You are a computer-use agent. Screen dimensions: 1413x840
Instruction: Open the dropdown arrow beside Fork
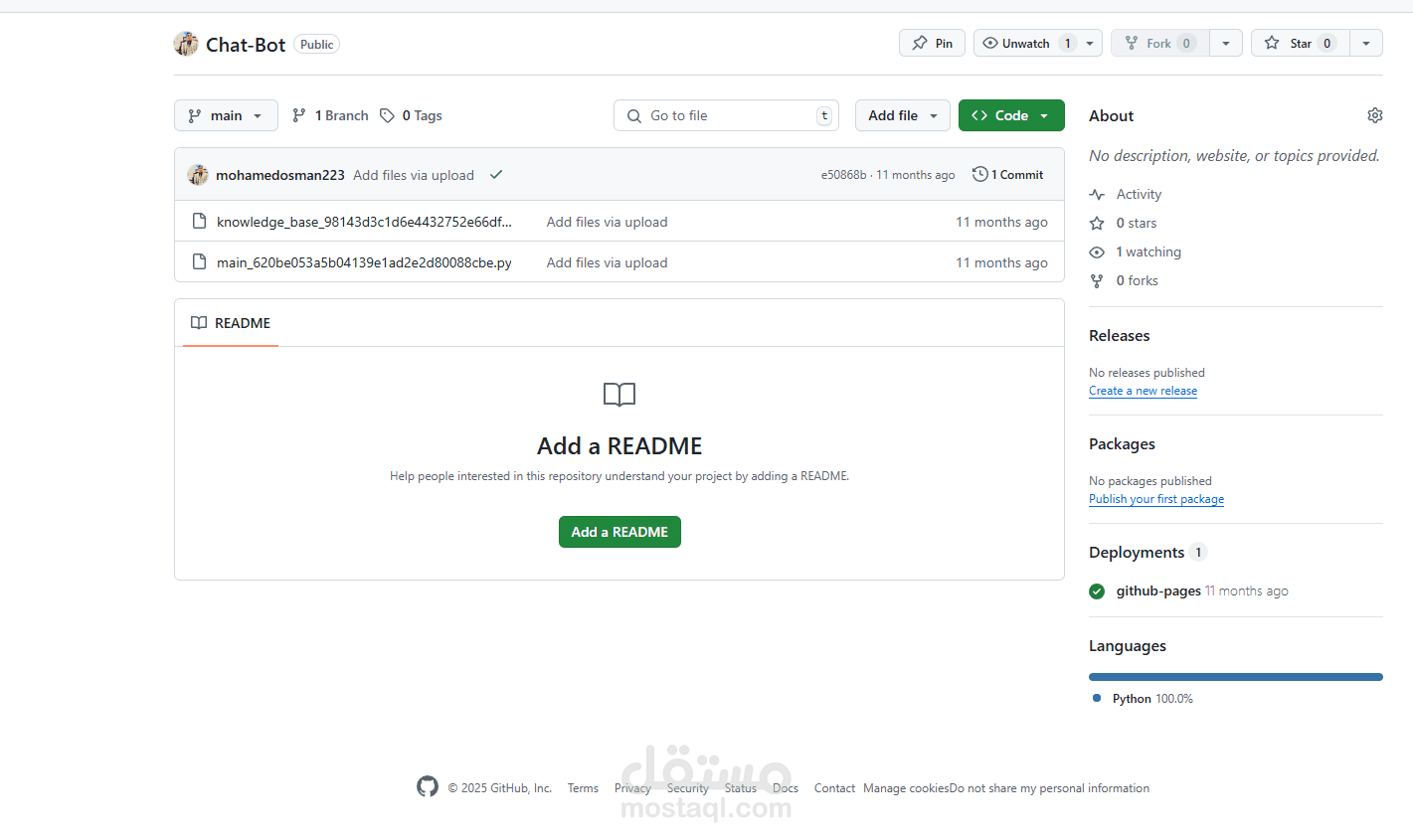click(1226, 43)
